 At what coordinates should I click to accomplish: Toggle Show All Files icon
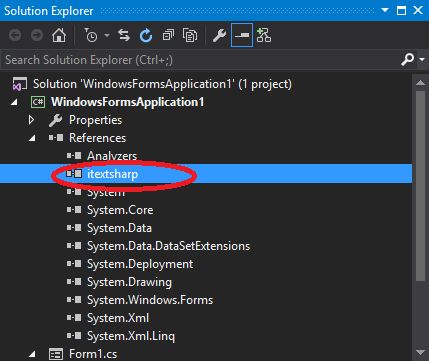[190, 35]
